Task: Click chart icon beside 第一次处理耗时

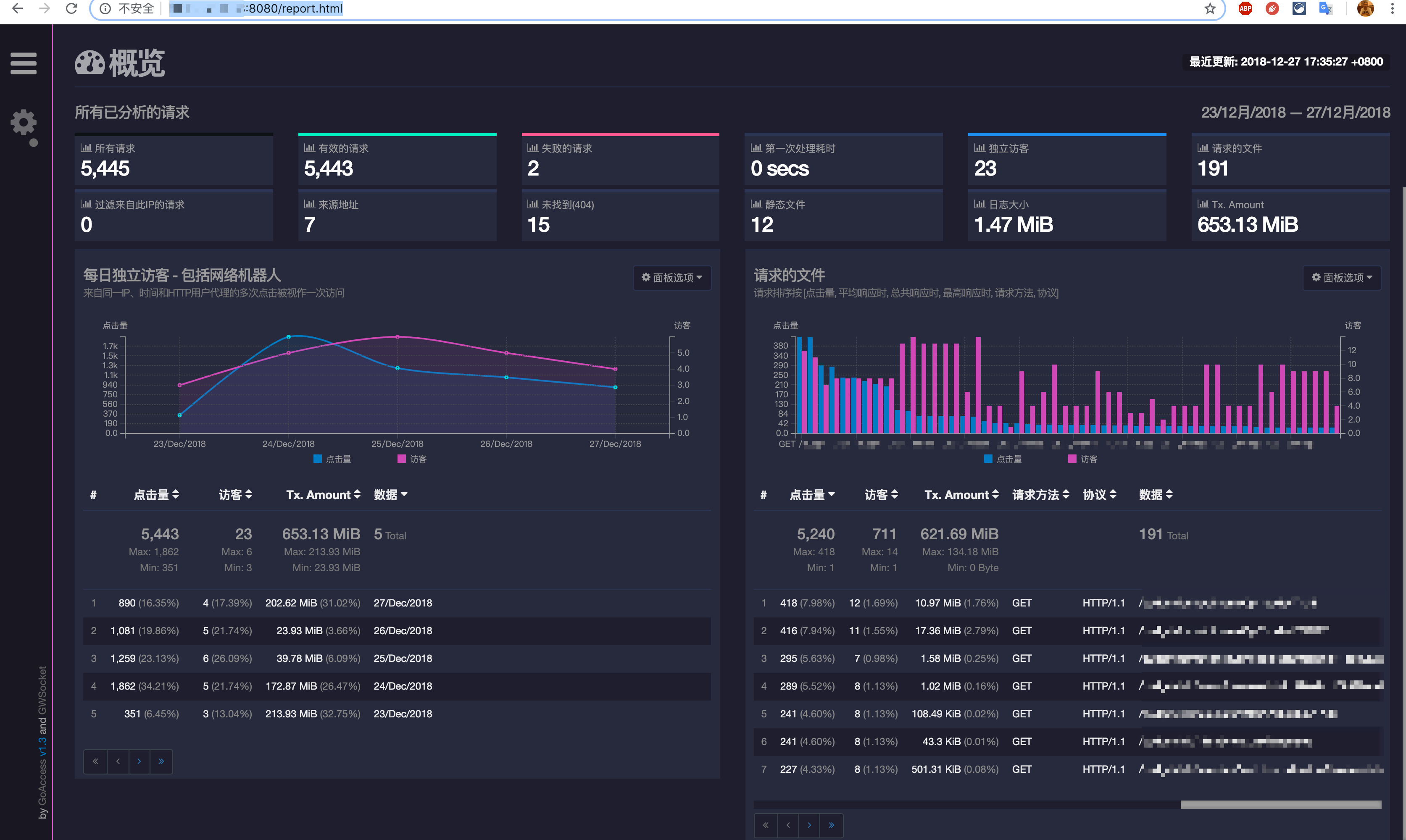Action: (x=756, y=148)
